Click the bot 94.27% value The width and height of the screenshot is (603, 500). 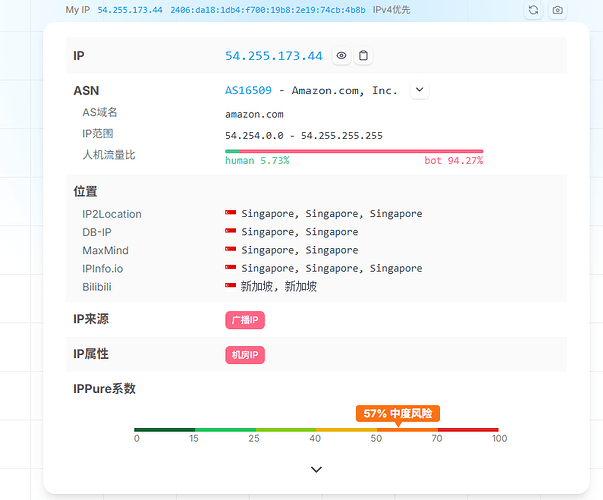[x=453, y=160]
